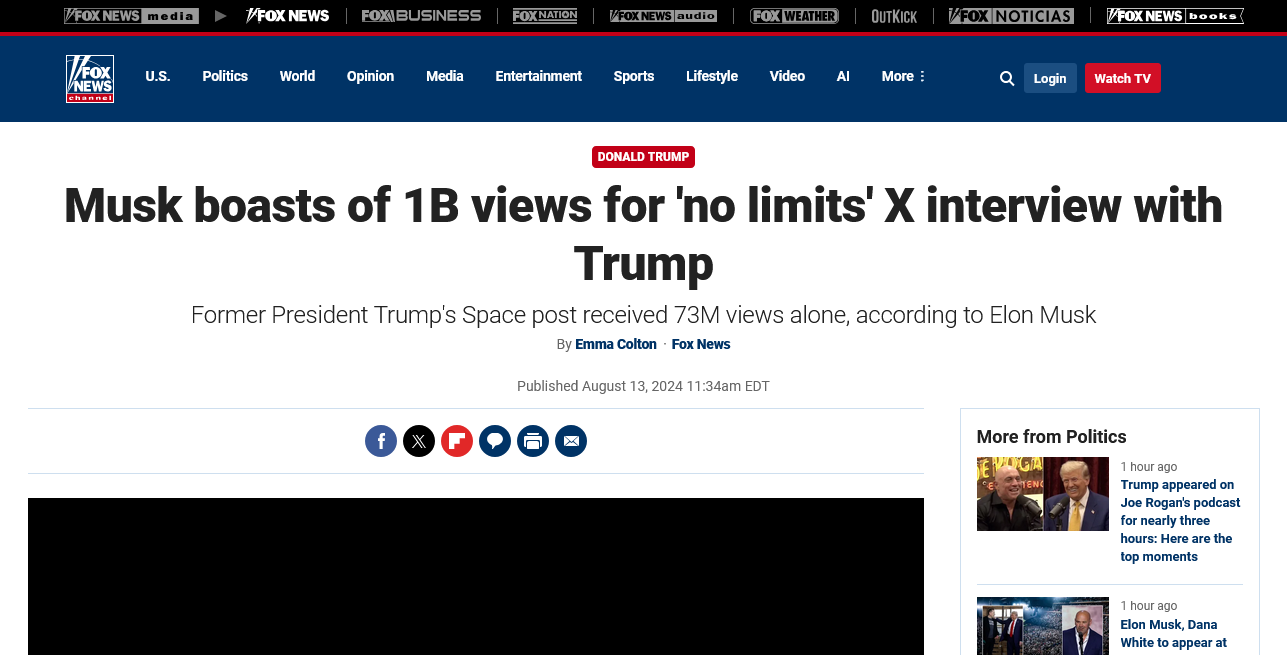The width and height of the screenshot is (1287, 655).
Task: Open author Emma Colton's page
Action: (616, 344)
